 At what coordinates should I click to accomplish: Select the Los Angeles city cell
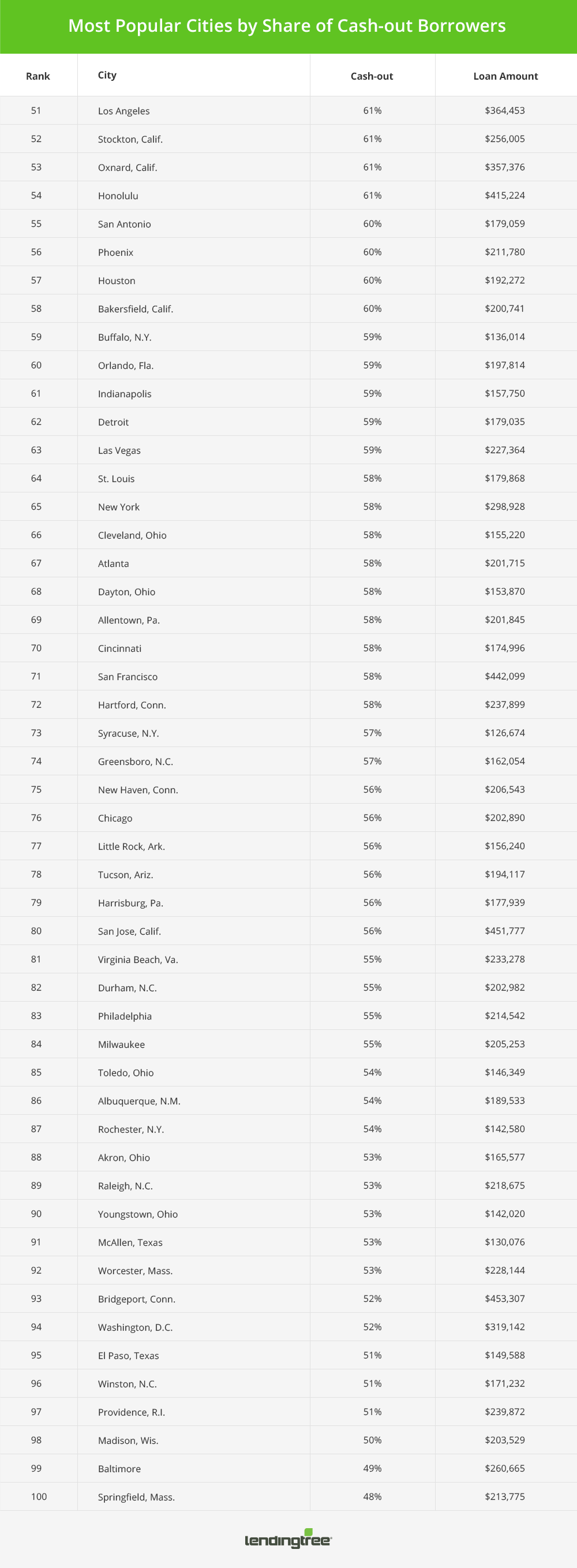pos(123,111)
